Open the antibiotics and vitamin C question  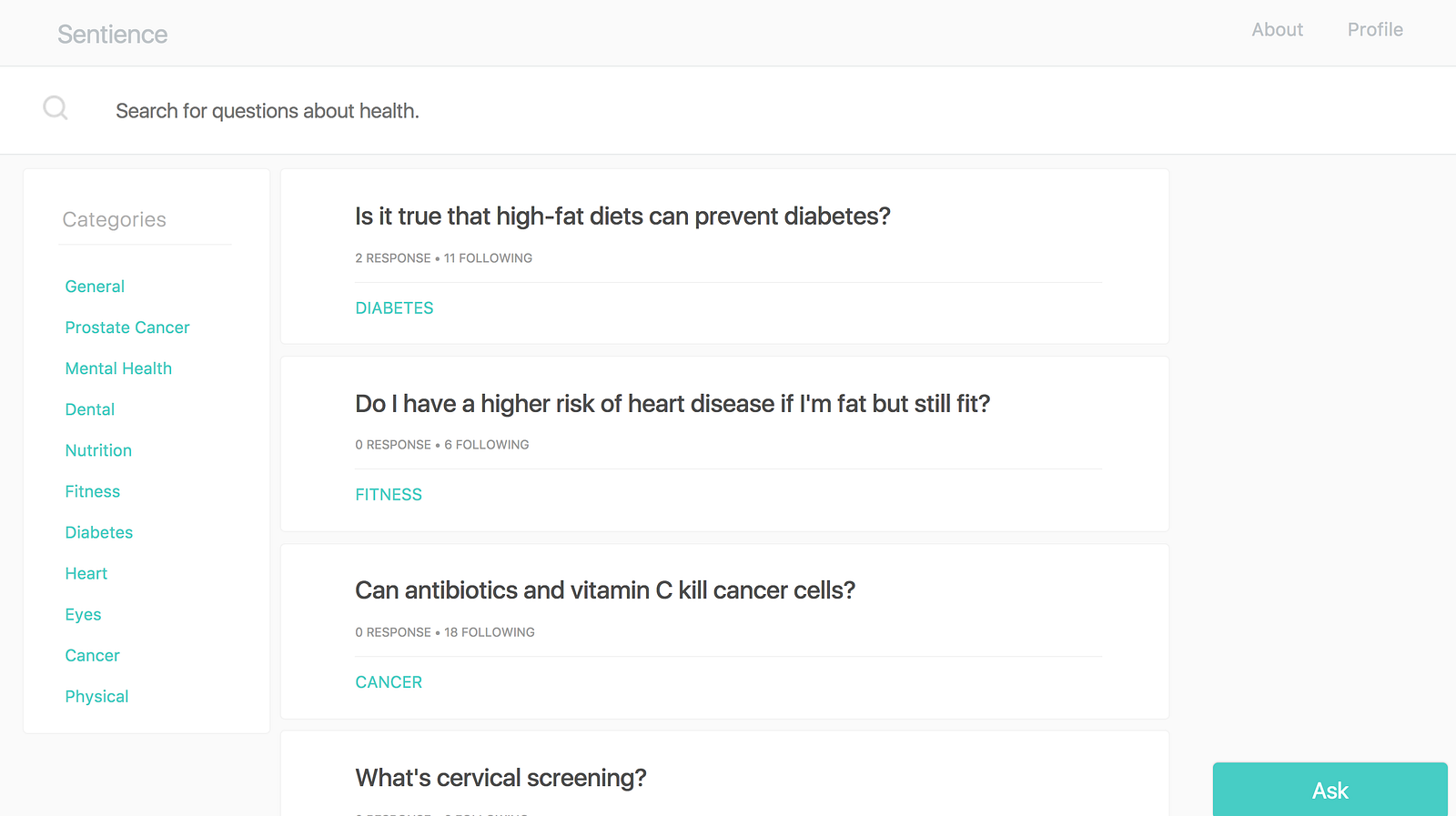pyautogui.click(x=605, y=591)
